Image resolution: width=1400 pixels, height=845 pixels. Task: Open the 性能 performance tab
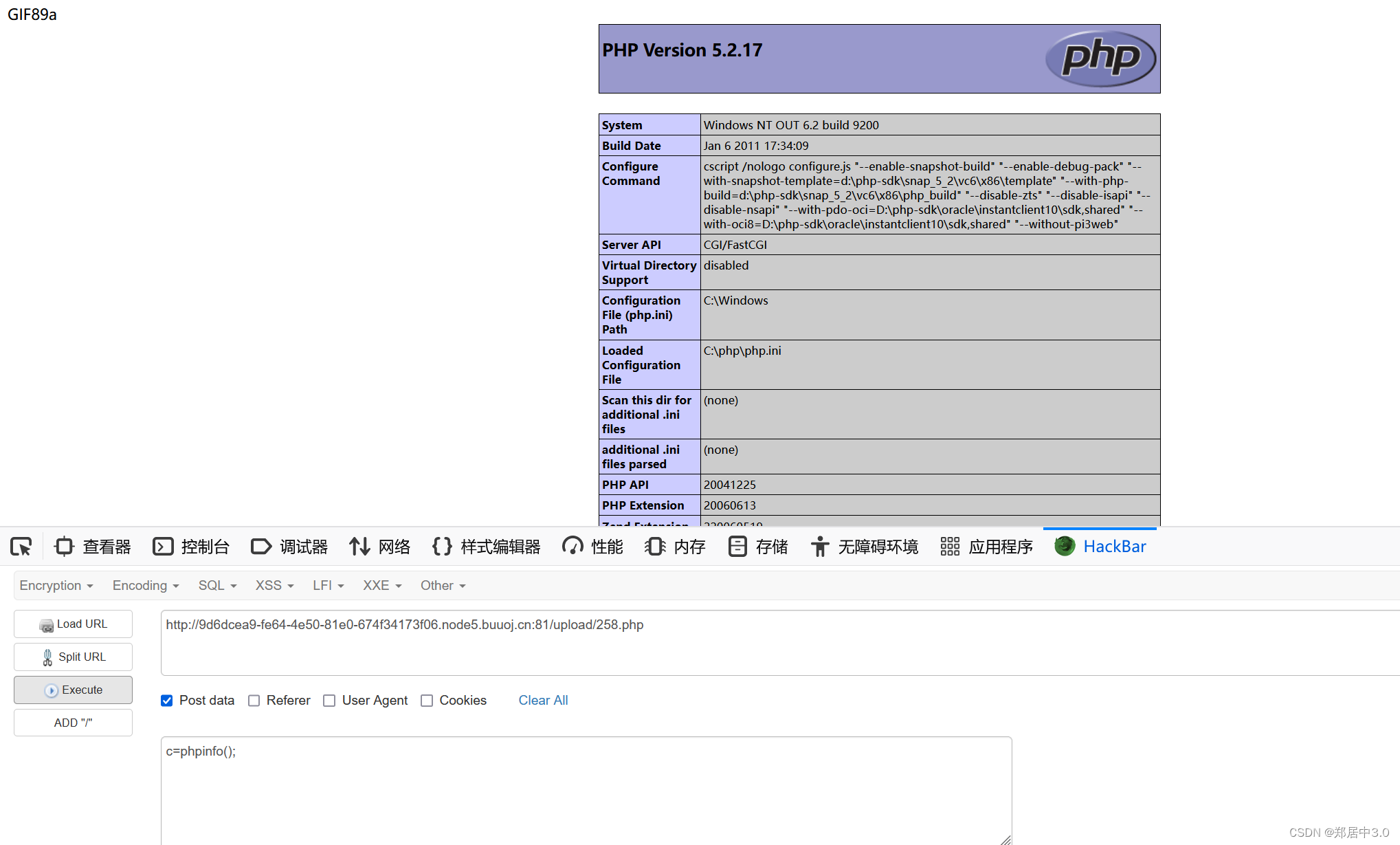pos(592,547)
